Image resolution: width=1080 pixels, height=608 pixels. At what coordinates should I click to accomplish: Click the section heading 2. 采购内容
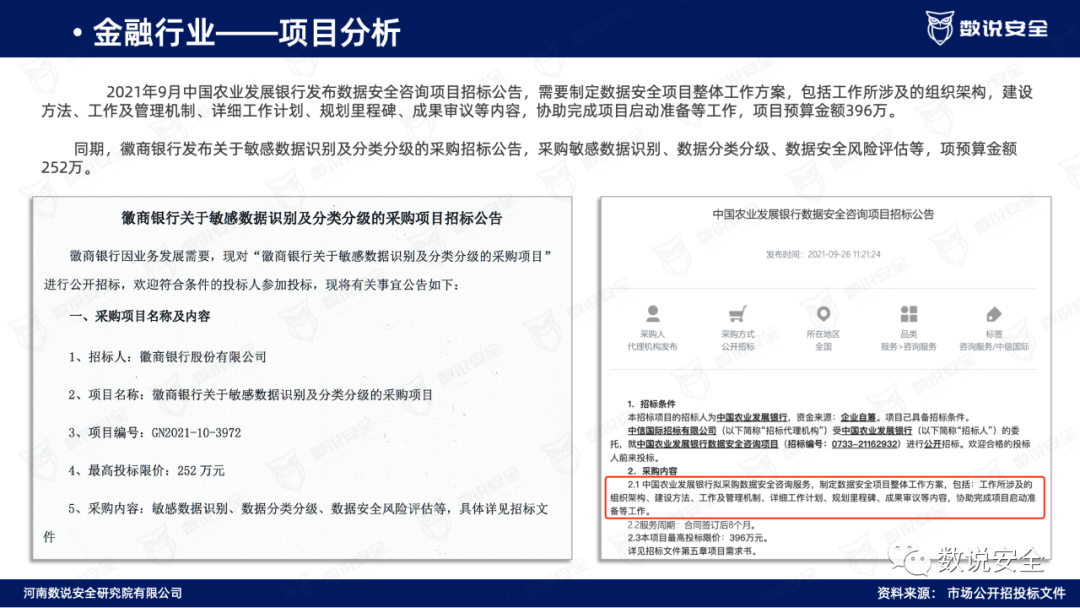(x=652, y=471)
